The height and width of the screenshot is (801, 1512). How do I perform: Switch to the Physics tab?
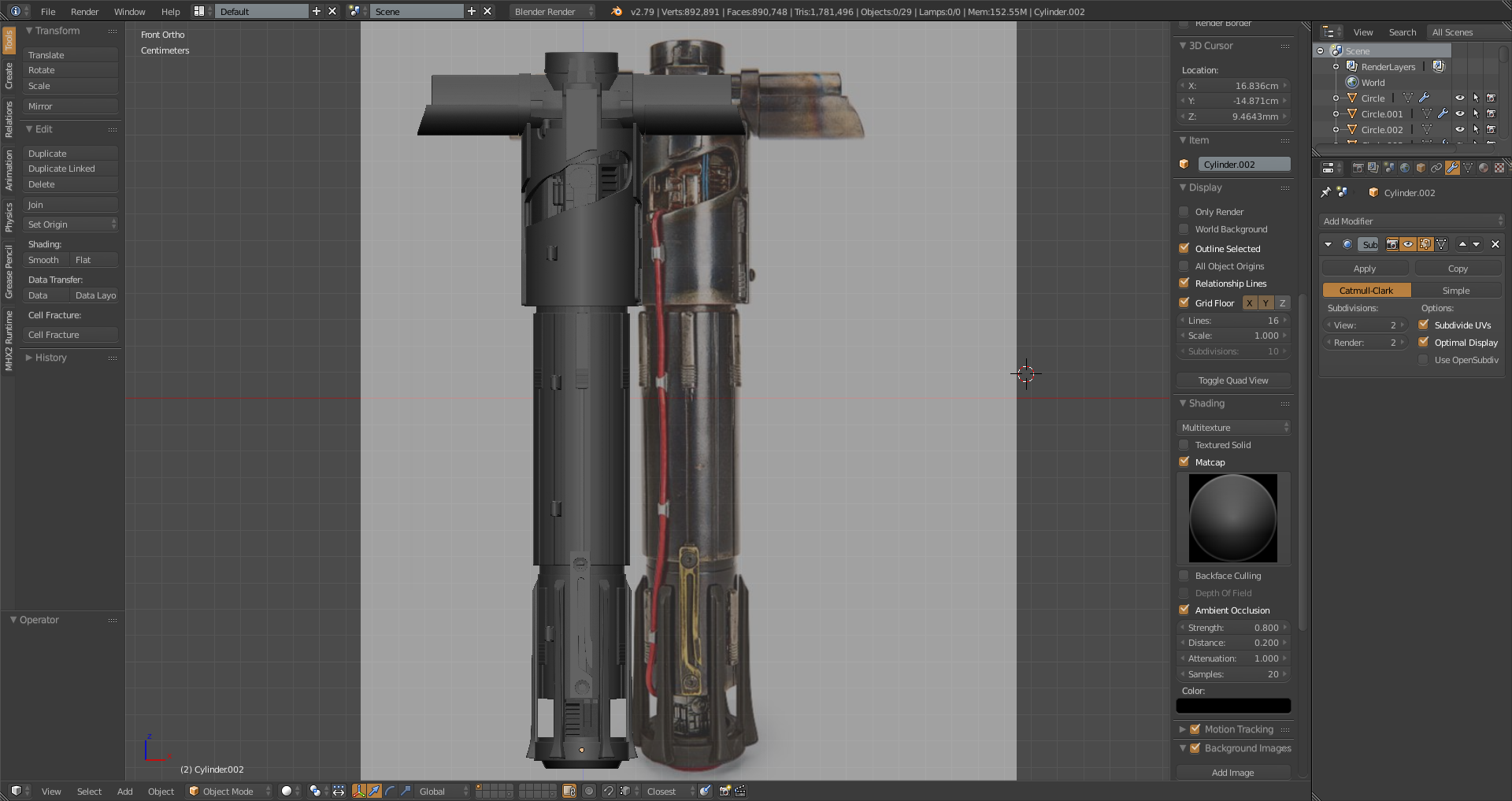[9, 217]
